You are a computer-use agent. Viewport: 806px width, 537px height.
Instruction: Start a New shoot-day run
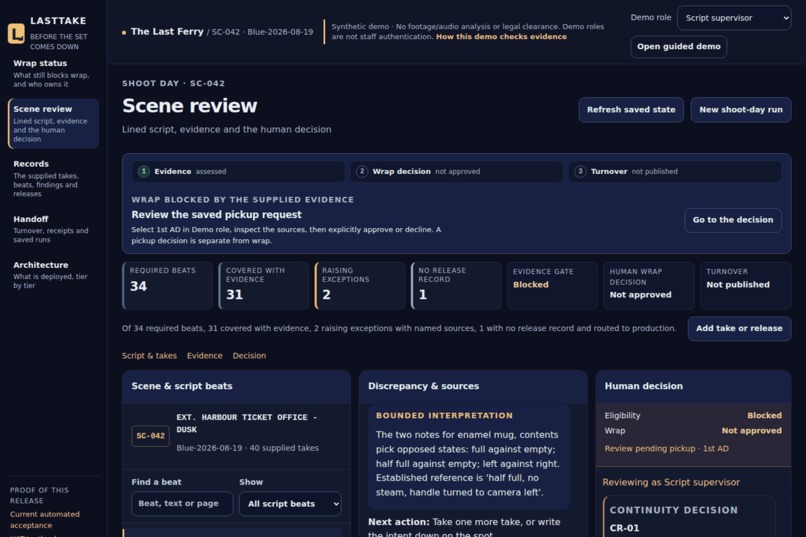pos(740,110)
